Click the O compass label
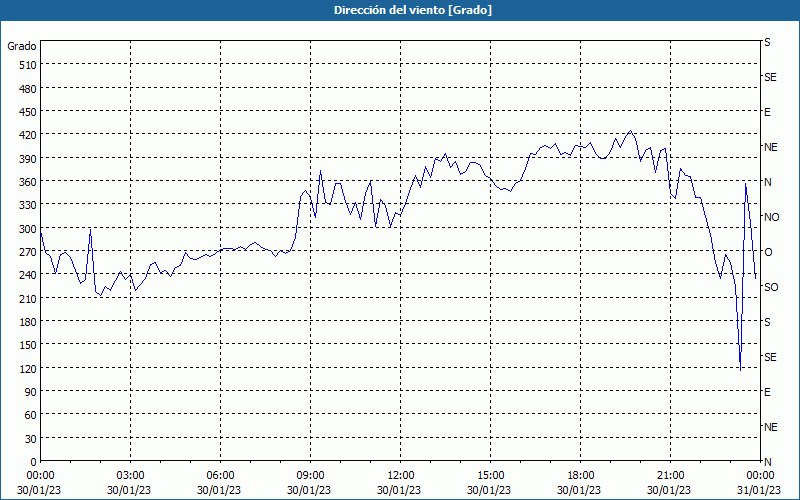Screen dimensions: 800x500 pos(768,252)
